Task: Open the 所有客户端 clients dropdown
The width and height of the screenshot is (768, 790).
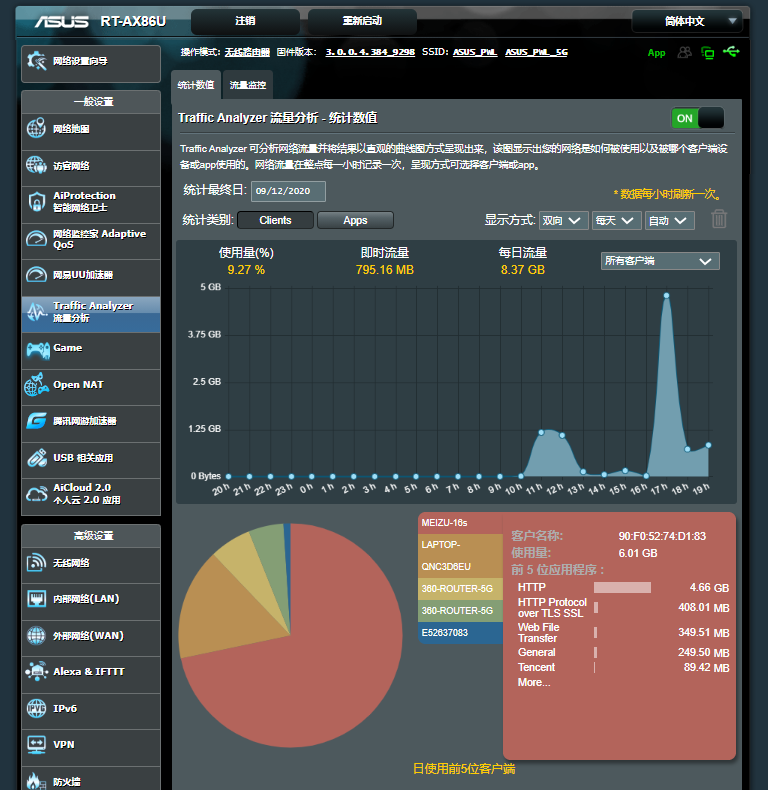Action: (660, 261)
